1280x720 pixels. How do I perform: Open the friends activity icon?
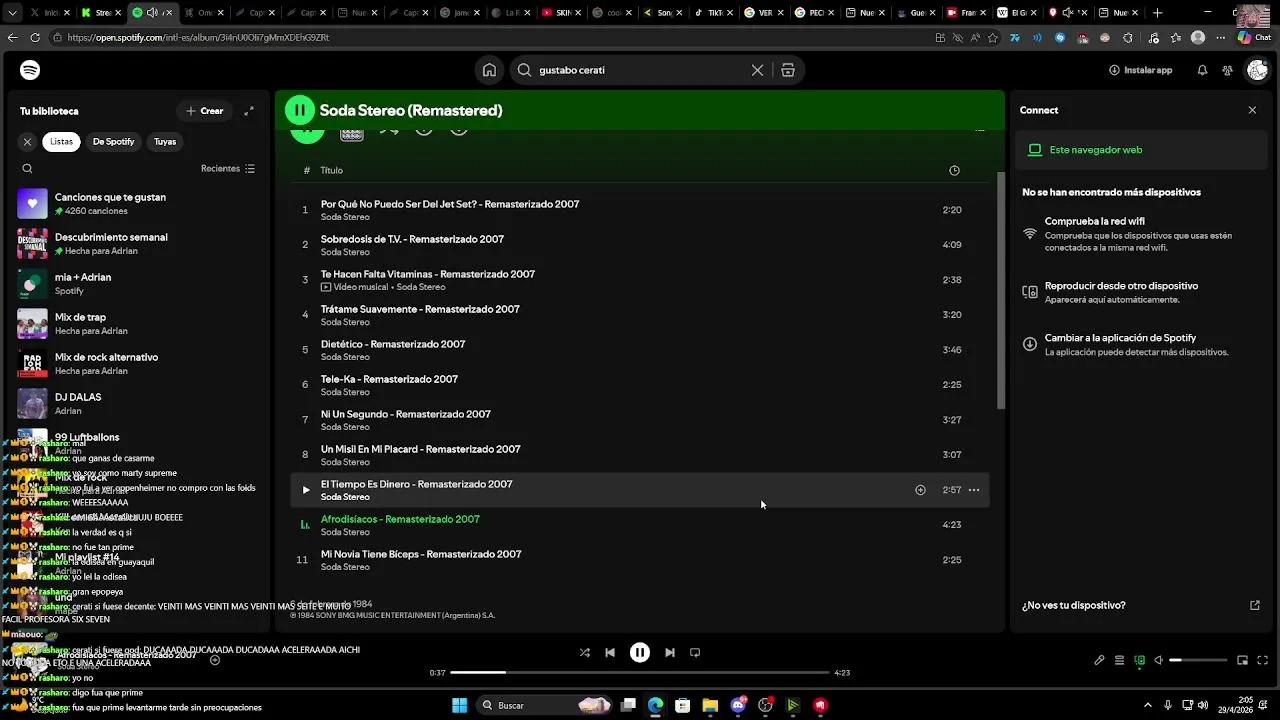tap(1228, 70)
